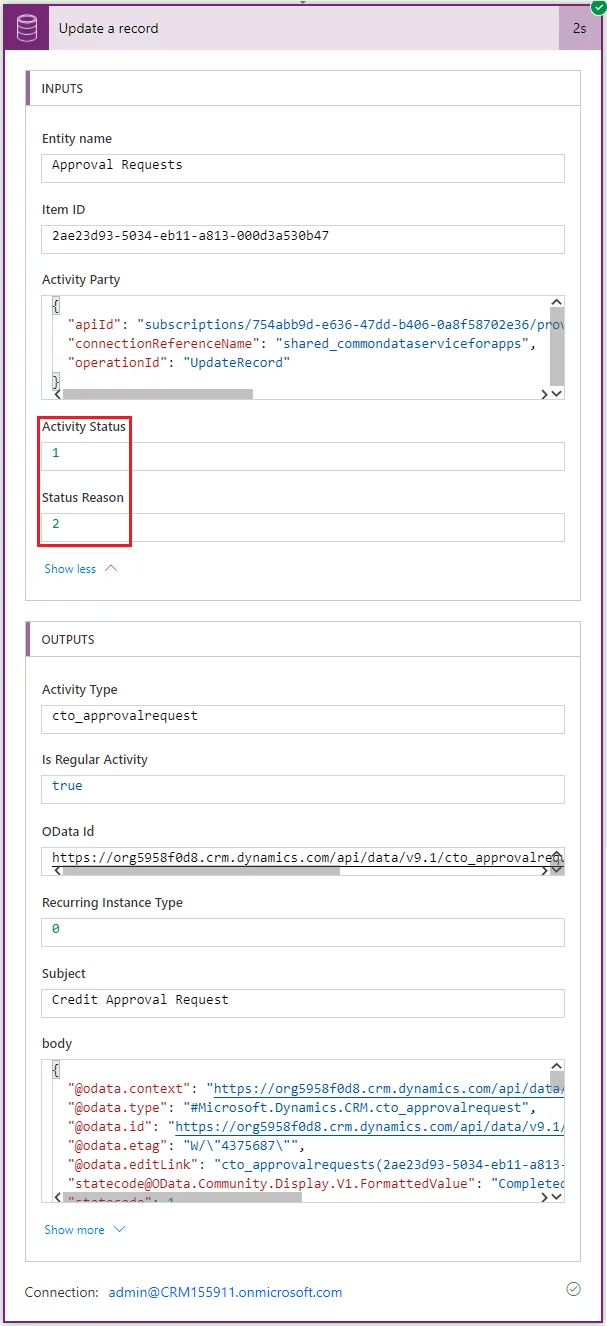Click the "@odata.editLink" line in body
Image resolution: width=607 pixels, height=1326 pixels.
point(315,1165)
